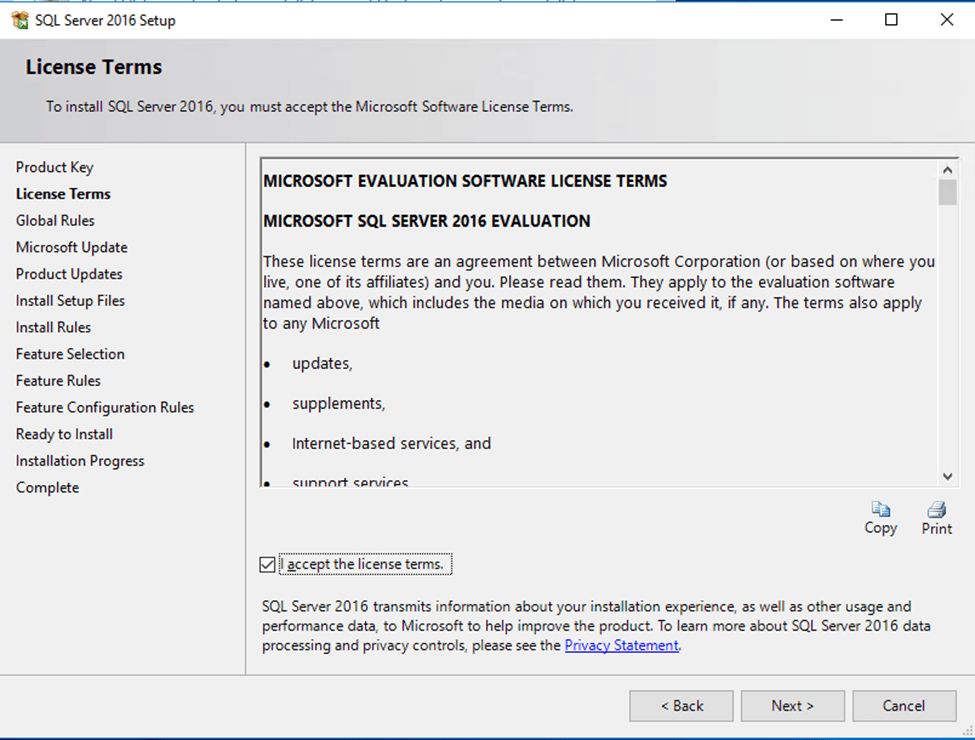This screenshot has height=740, width=975.
Task: Maximize the setup window
Action: (891, 20)
